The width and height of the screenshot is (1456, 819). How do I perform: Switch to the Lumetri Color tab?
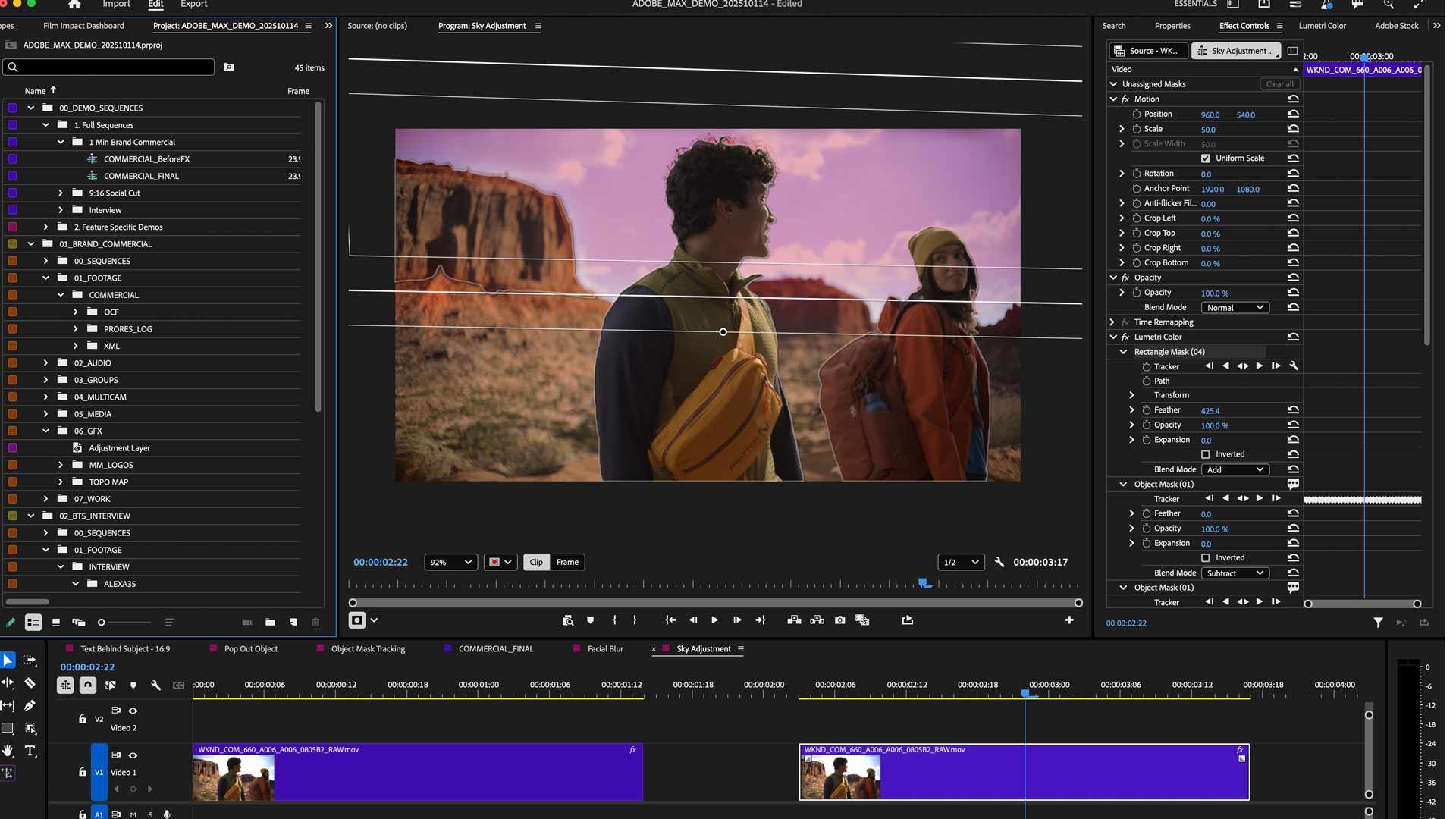coord(1322,26)
